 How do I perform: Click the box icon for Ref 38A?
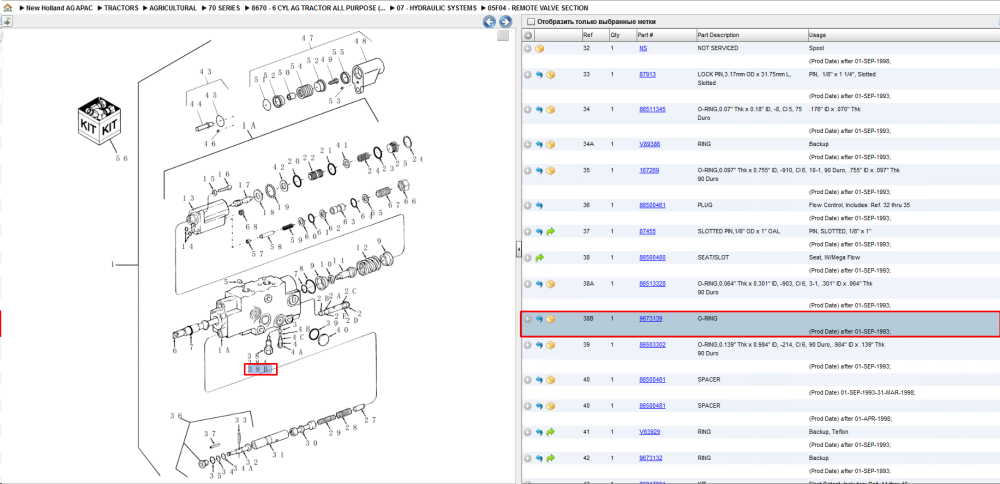550,284
